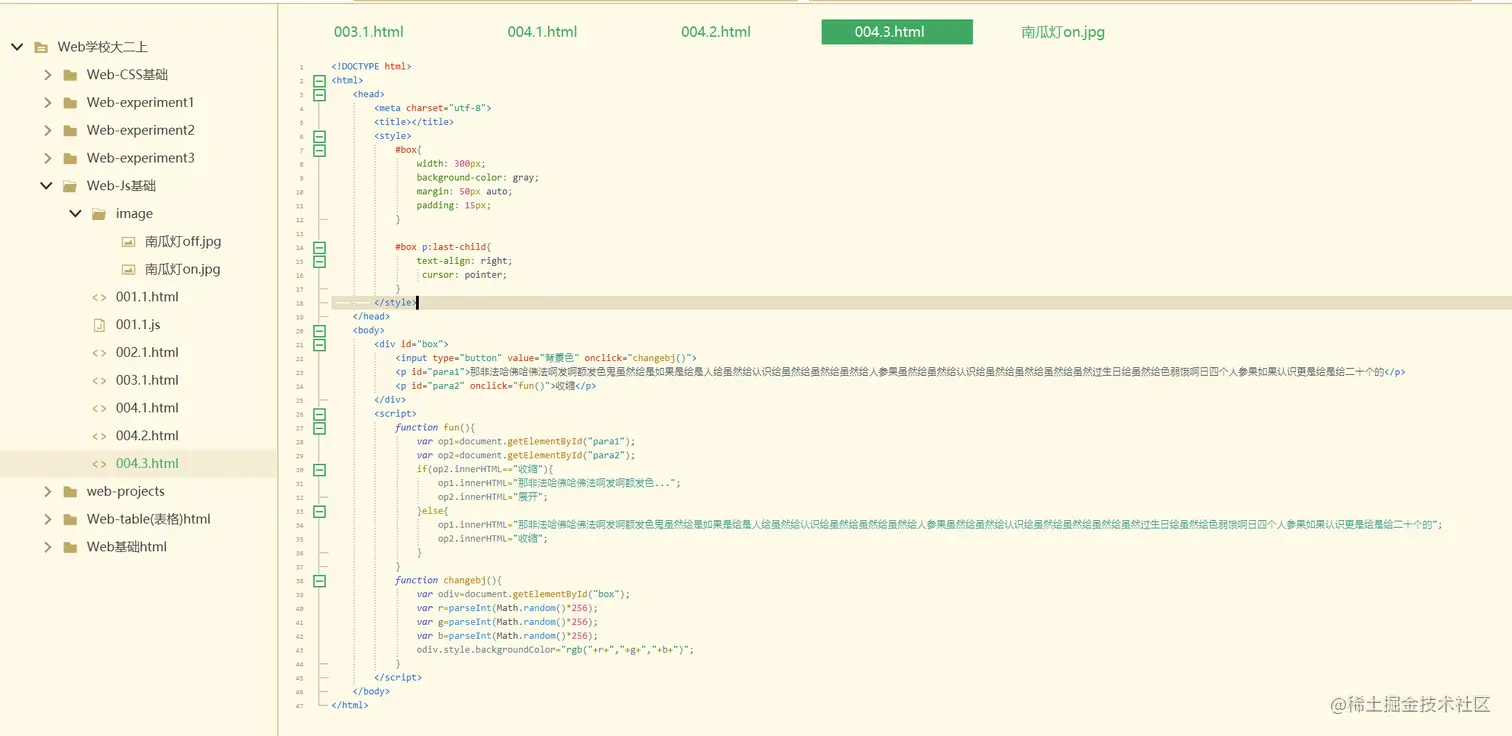Click the 004.2.html code file icon in tree
Screen dimensions: 1512x736
click(x=99, y=436)
